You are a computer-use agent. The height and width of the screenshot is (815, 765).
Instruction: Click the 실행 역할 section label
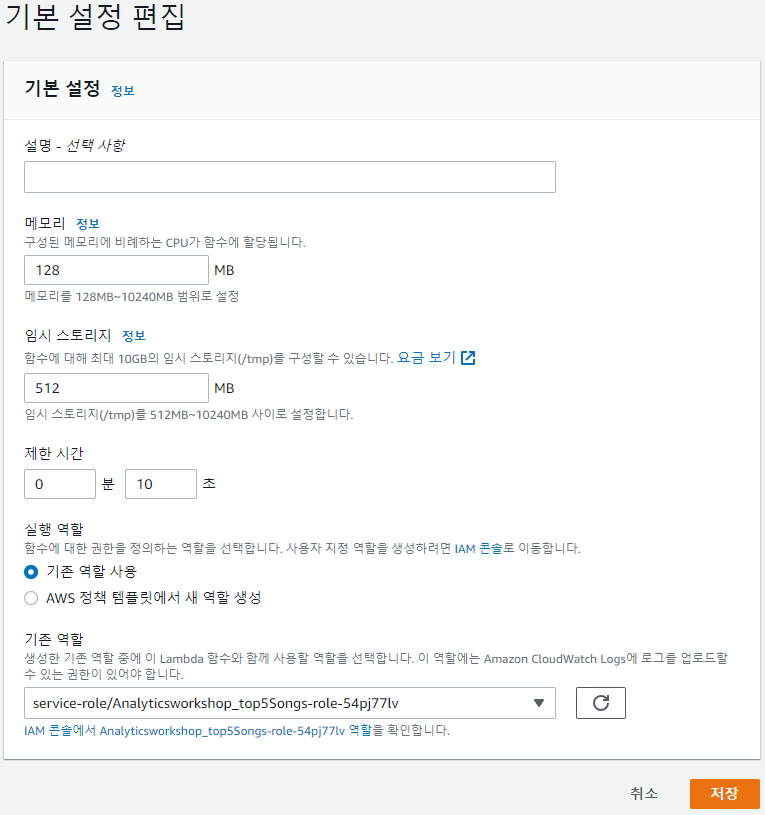(54, 530)
